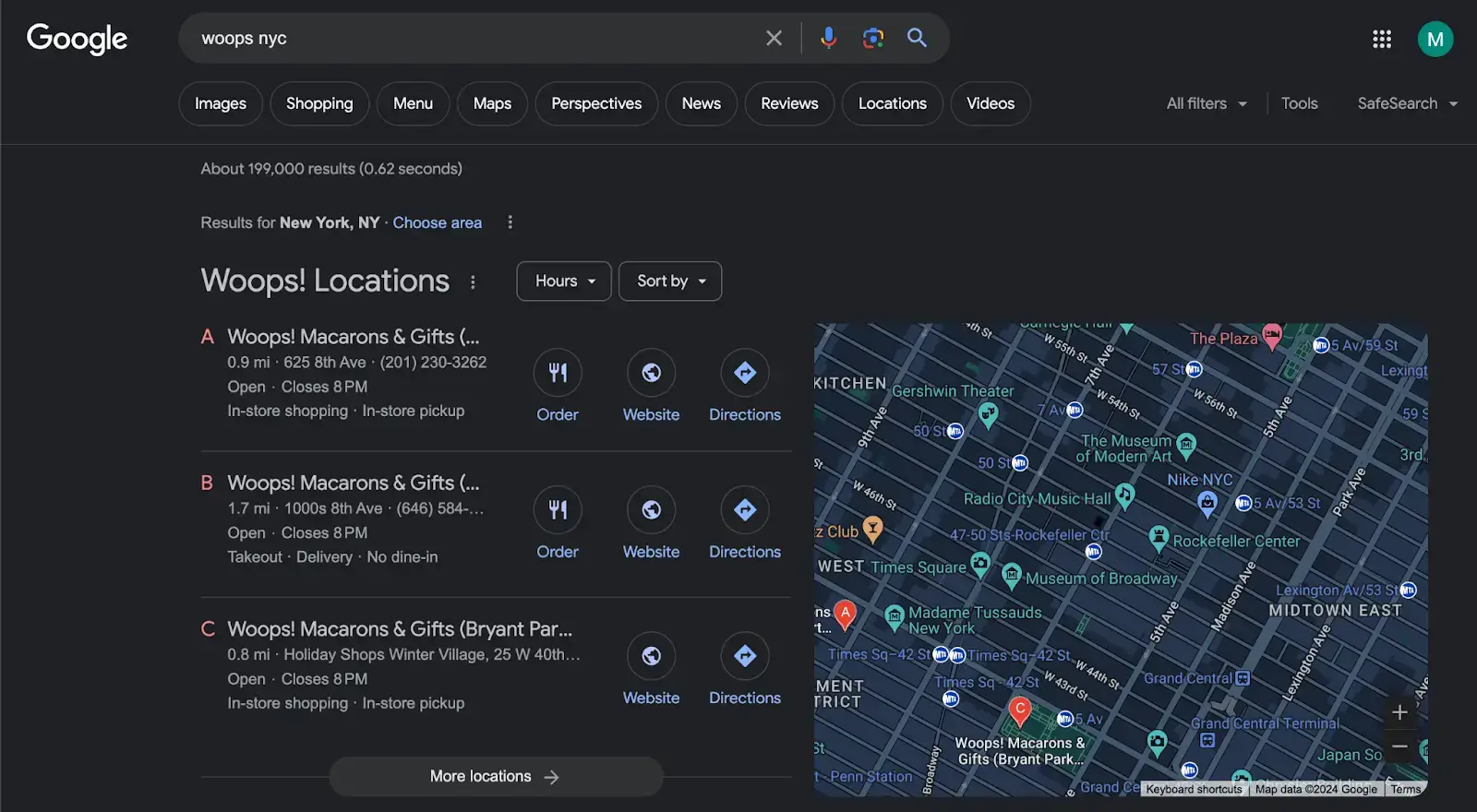Click Madame Tussauds New York marker
This screenshot has height=812, width=1477.
[x=894, y=617]
